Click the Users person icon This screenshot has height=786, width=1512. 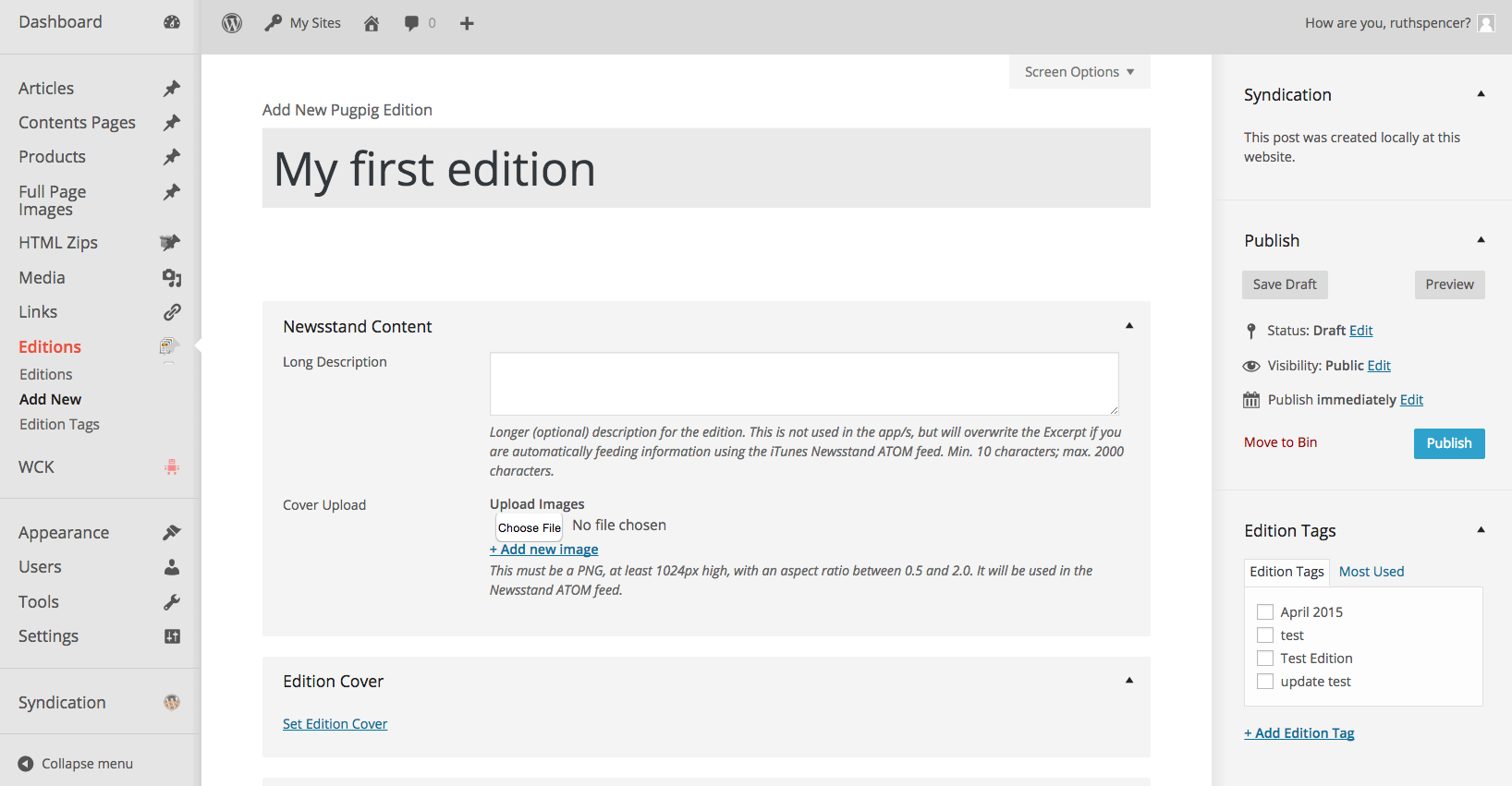[172, 567]
